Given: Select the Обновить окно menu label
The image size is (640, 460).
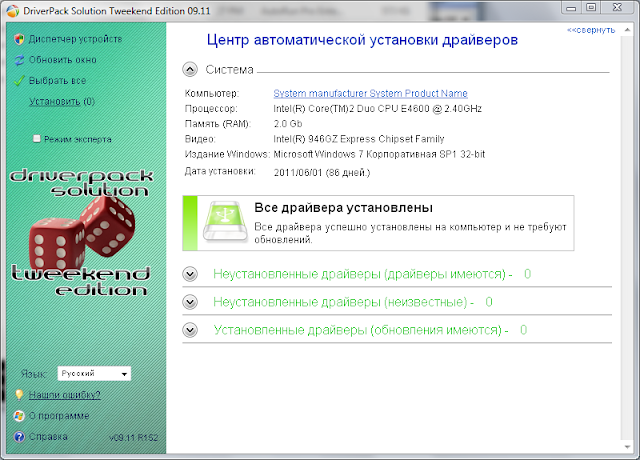Looking at the screenshot, I should (x=62, y=60).
